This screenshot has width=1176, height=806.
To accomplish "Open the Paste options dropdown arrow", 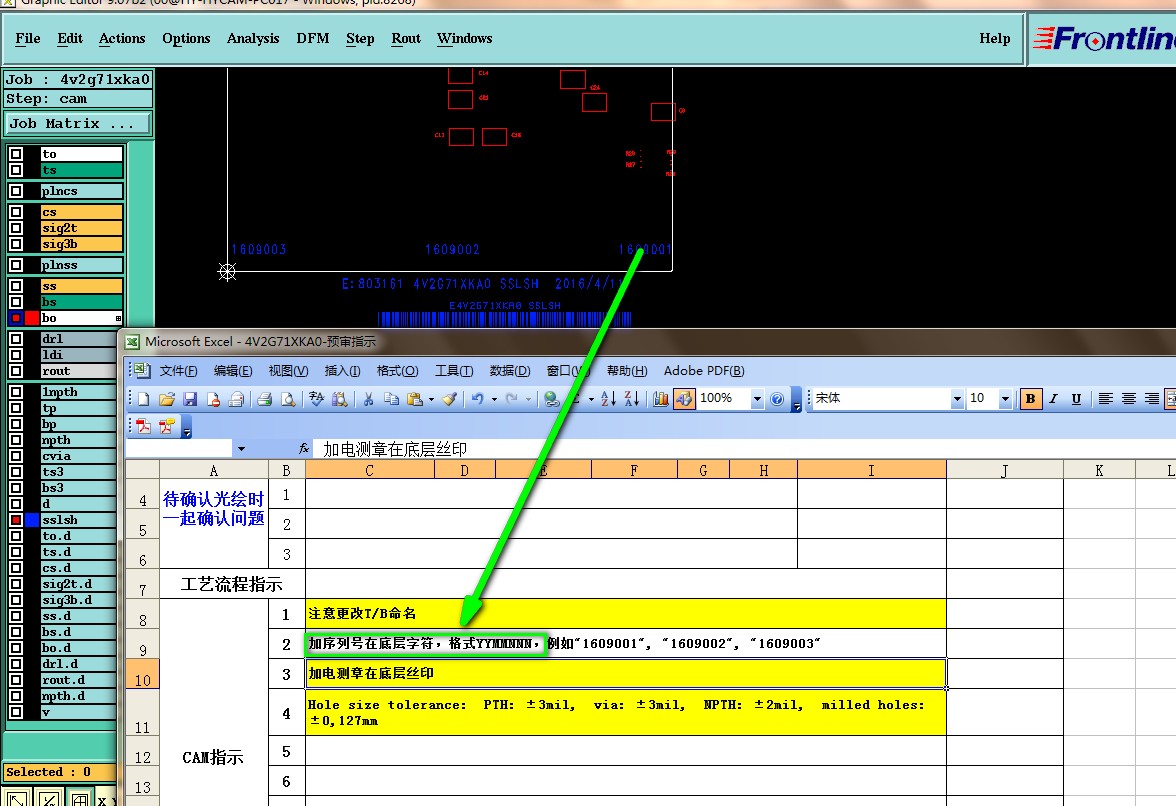I will pyautogui.click(x=431, y=400).
